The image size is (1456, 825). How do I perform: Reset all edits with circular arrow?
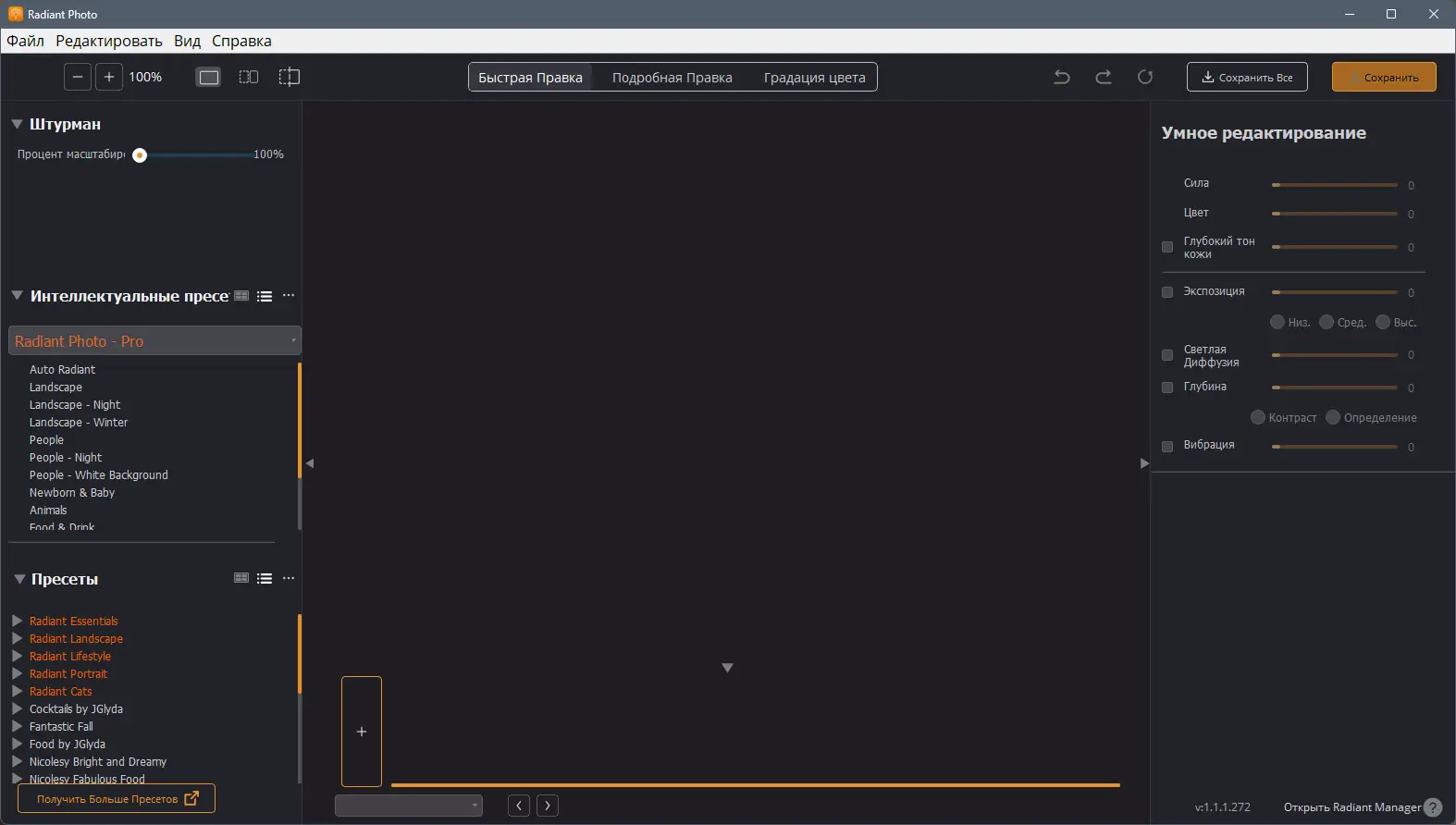click(1145, 77)
